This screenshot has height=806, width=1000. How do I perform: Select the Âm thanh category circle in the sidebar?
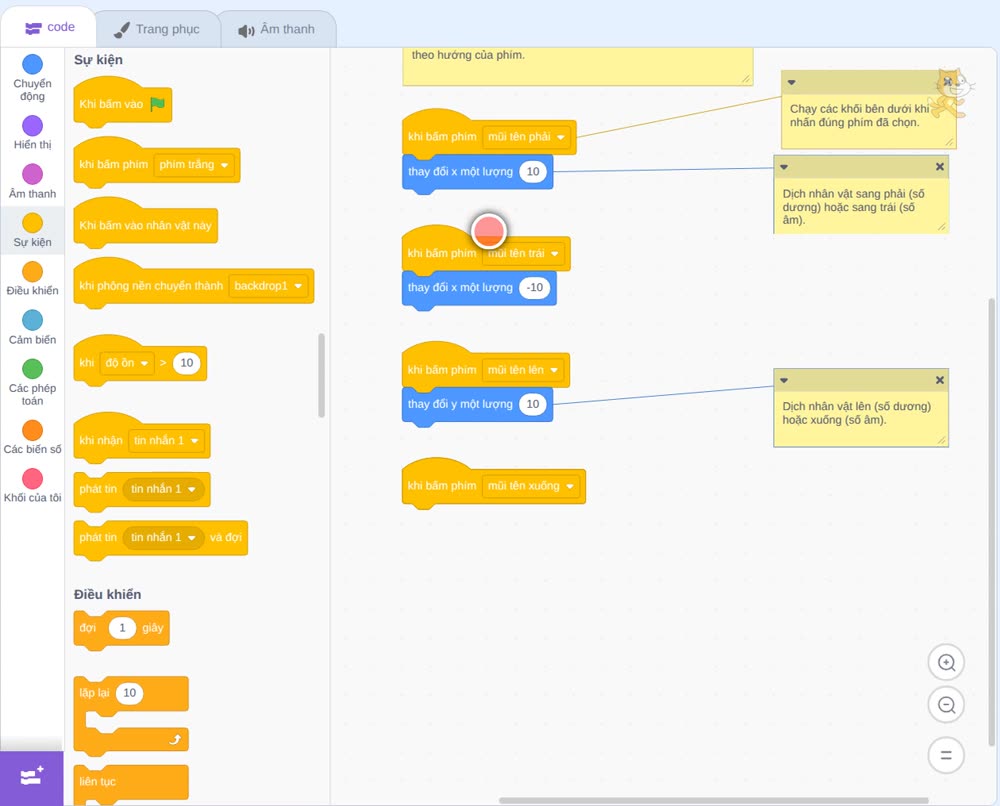33,174
